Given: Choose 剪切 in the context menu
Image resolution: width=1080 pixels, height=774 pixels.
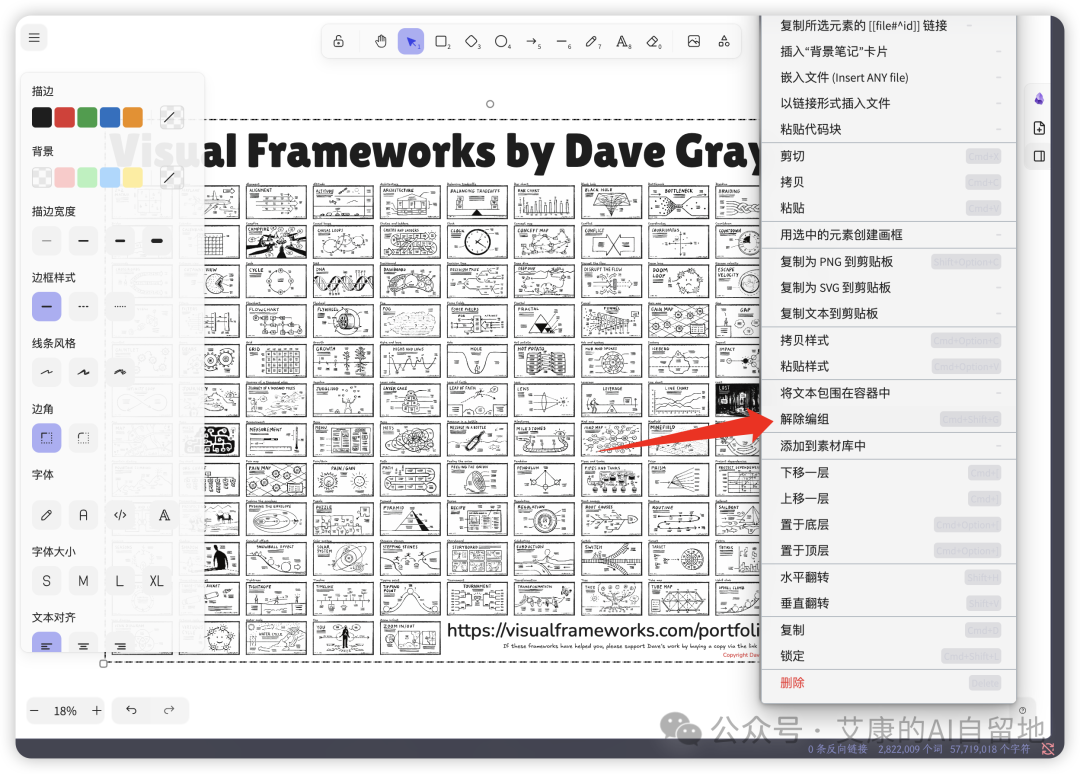Looking at the screenshot, I should (x=889, y=156).
